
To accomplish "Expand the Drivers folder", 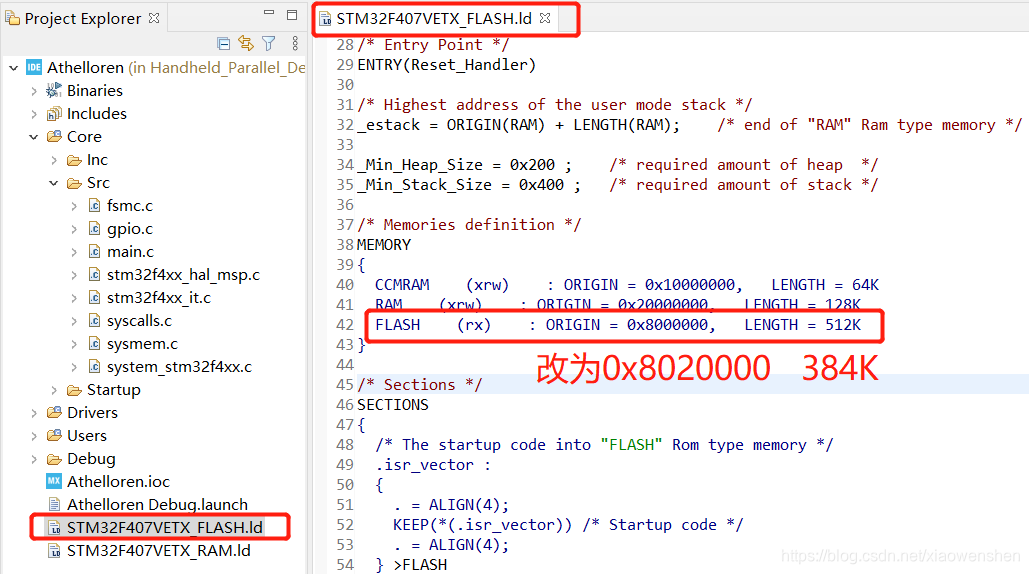I will click(33, 413).
